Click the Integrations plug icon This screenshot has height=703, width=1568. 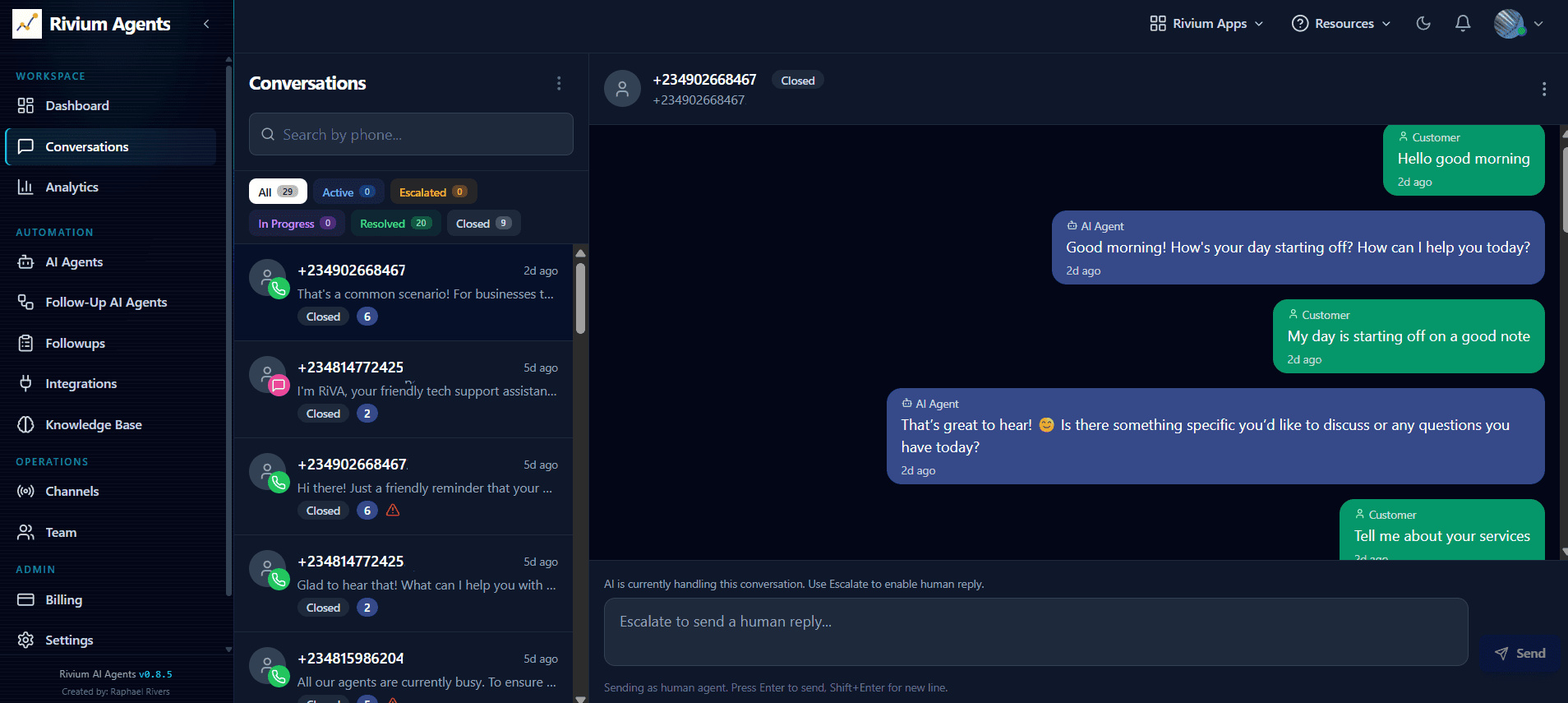[25, 383]
